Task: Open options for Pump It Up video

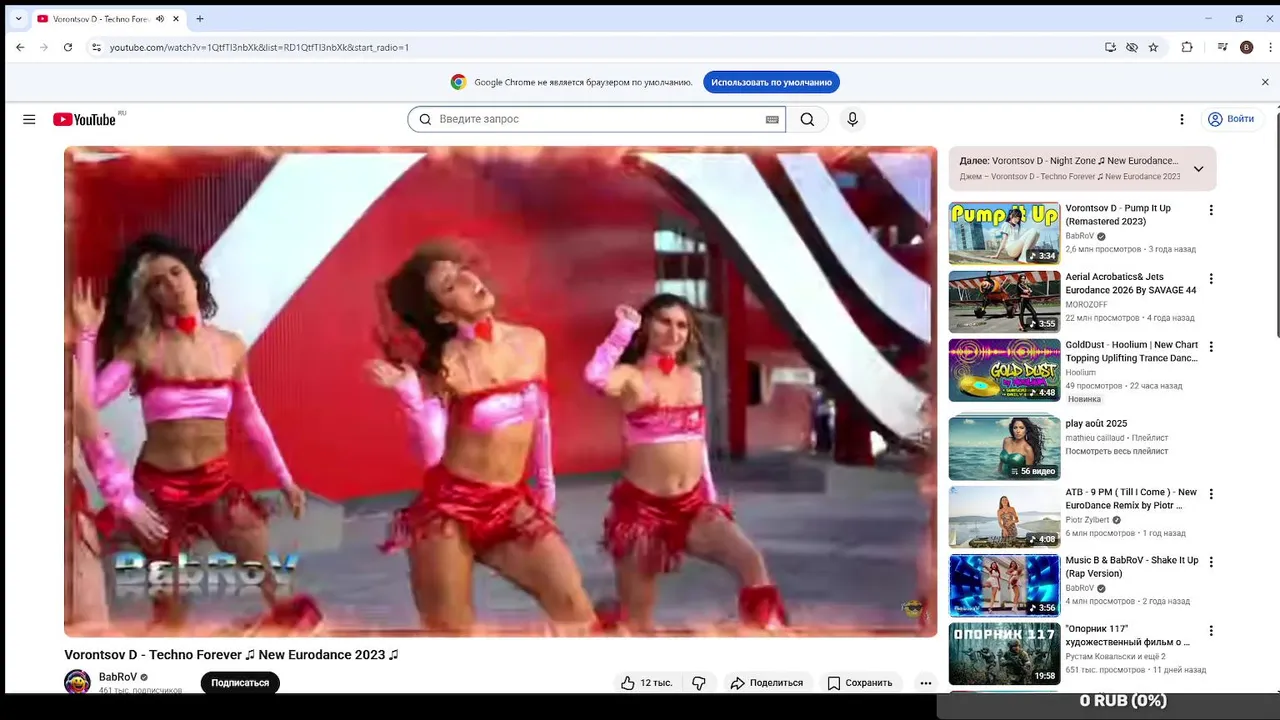Action: click(x=1211, y=210)
